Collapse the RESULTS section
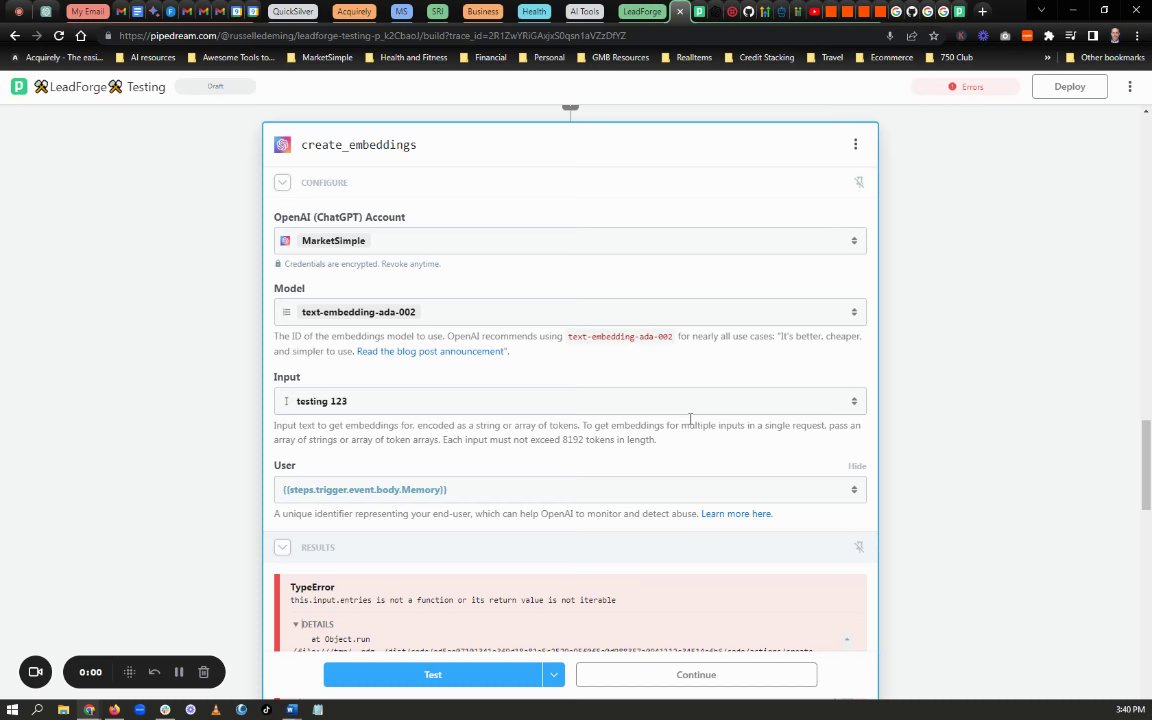1152x720 pixels. (x=282, y=547)
